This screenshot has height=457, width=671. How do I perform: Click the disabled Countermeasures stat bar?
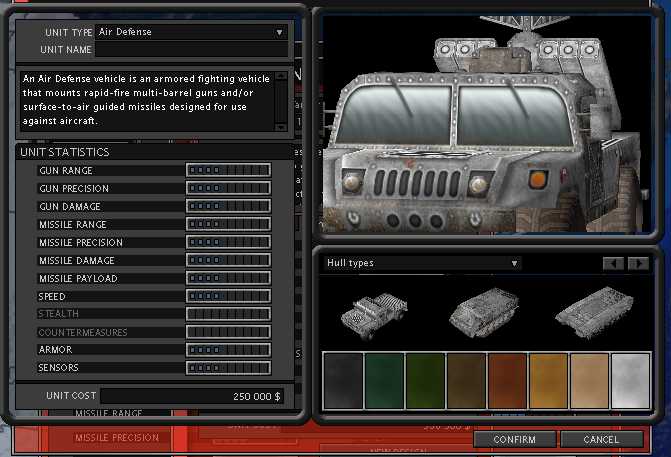(229, 332)
